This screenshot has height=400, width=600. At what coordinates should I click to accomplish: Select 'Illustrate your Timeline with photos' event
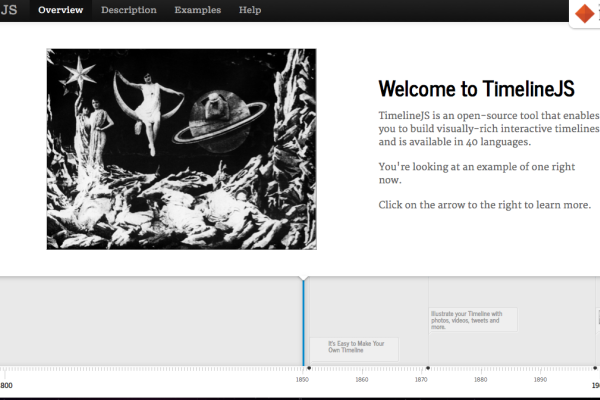point(473,320)
